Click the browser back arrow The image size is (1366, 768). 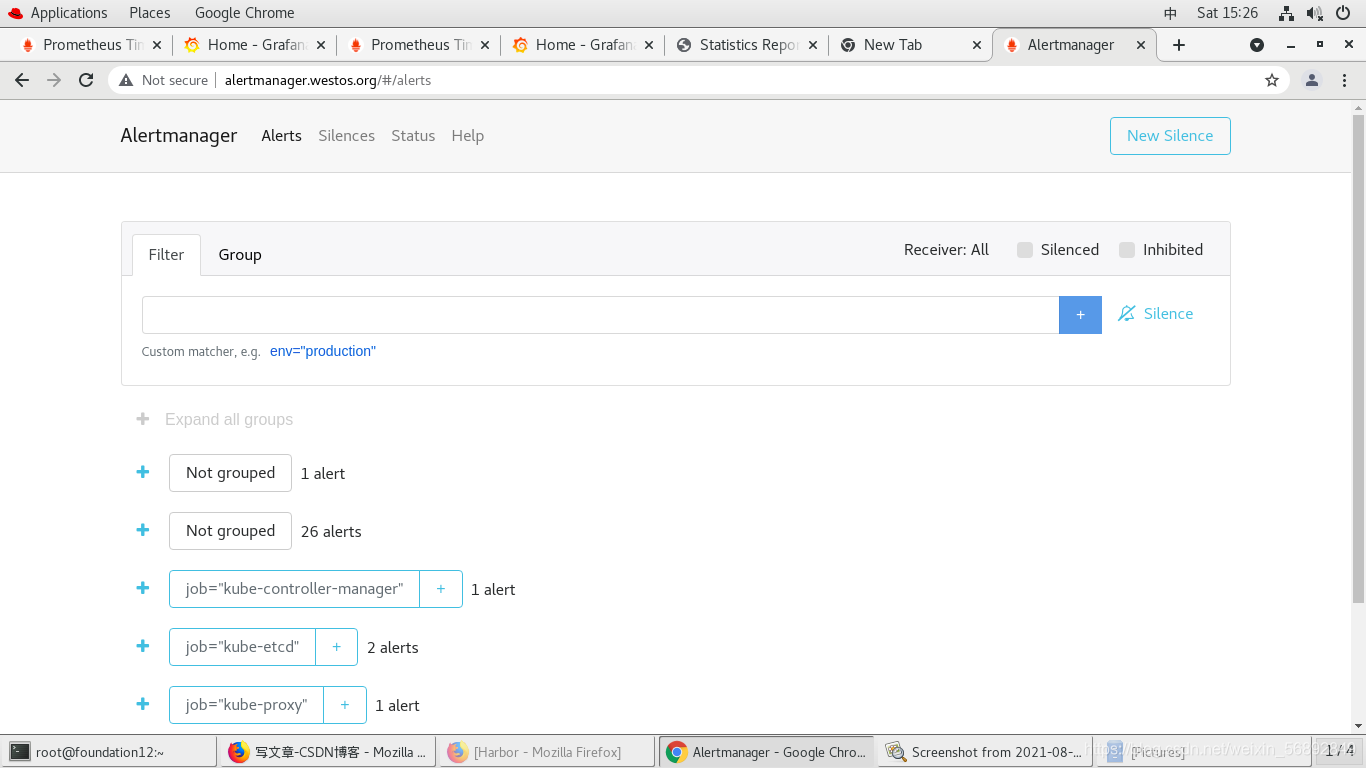[x=22, y=80]
